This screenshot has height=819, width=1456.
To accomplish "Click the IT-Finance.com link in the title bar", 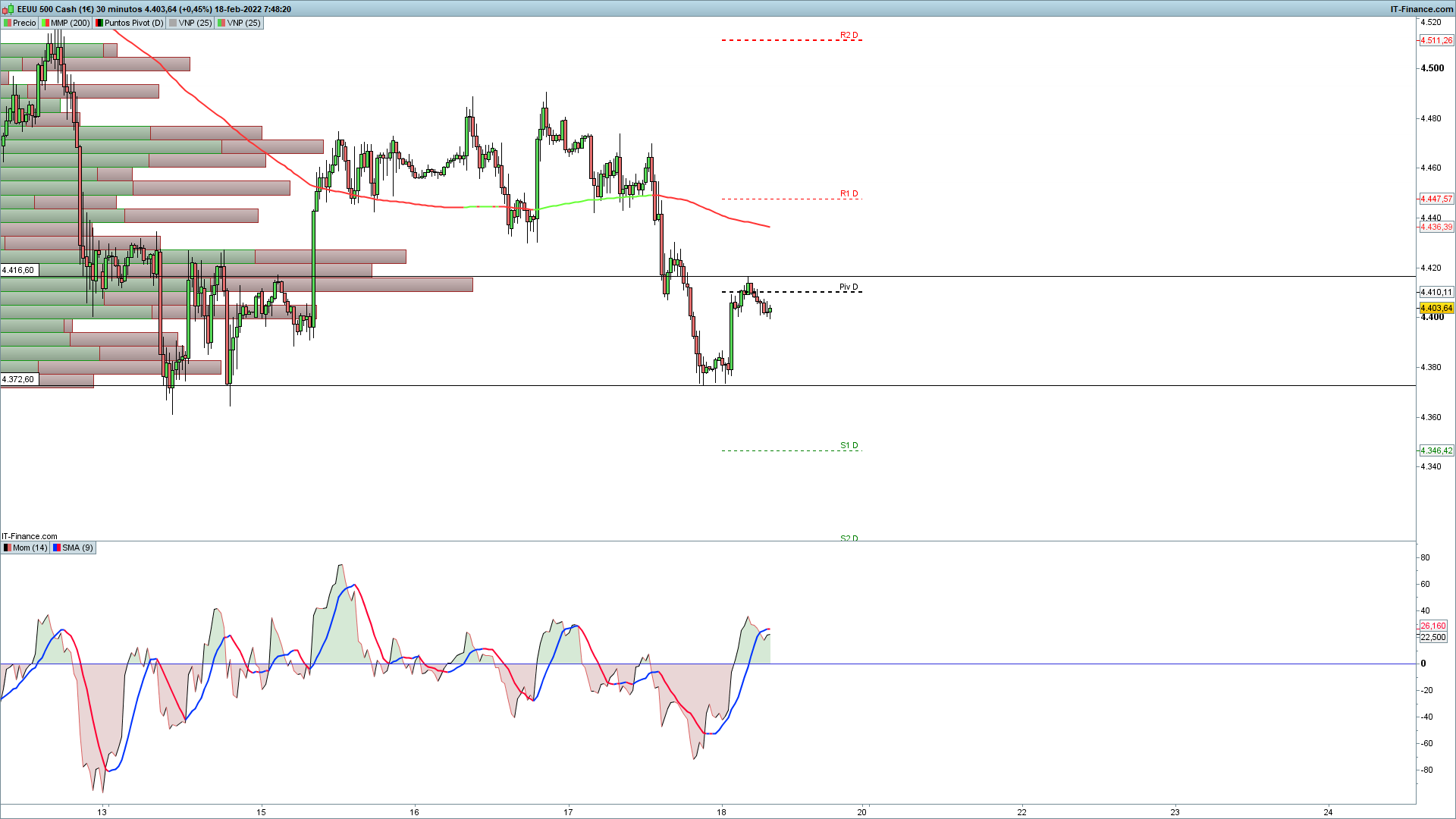I will [1421, 9].
